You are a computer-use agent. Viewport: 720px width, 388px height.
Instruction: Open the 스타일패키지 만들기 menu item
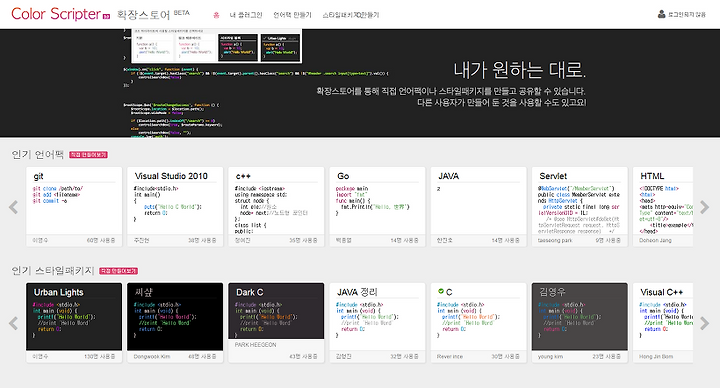(351, 15)
